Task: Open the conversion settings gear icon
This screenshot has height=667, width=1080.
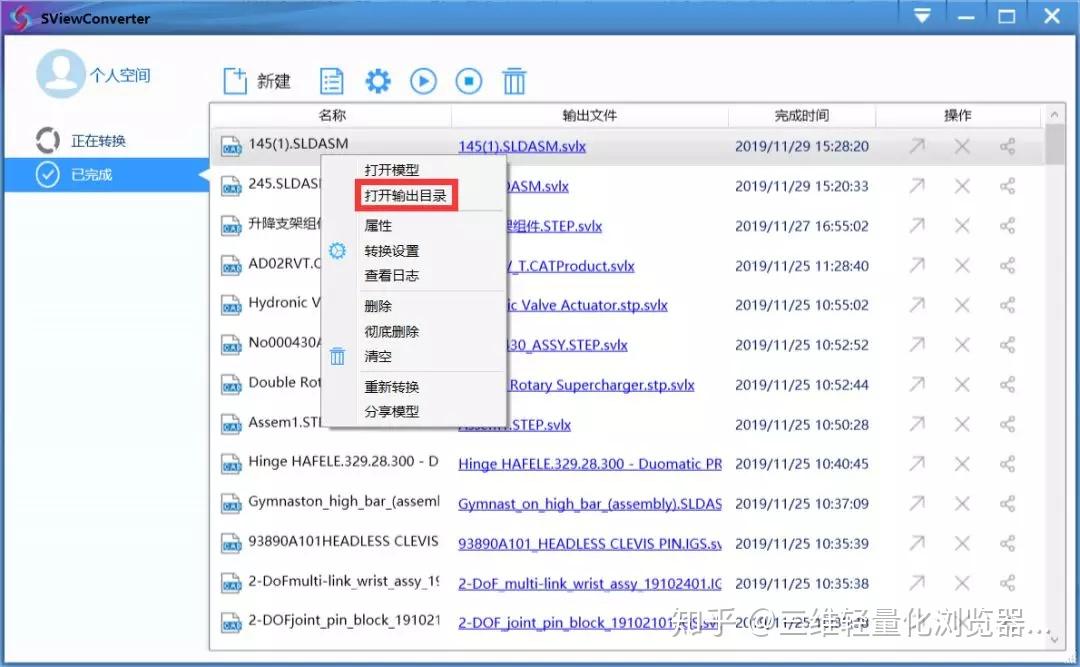Action: (378, 81)
